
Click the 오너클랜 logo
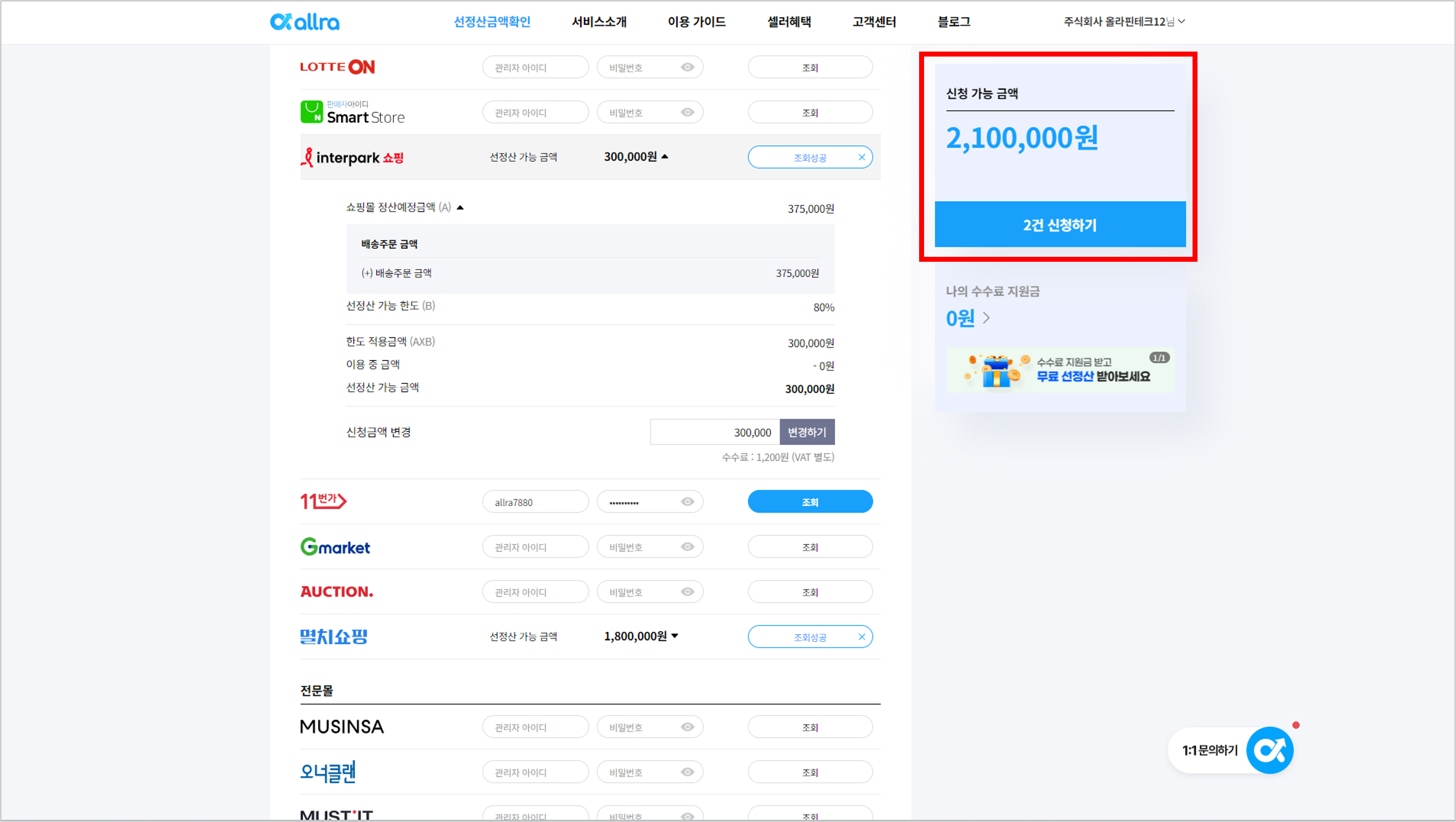(x=328, y=772)
